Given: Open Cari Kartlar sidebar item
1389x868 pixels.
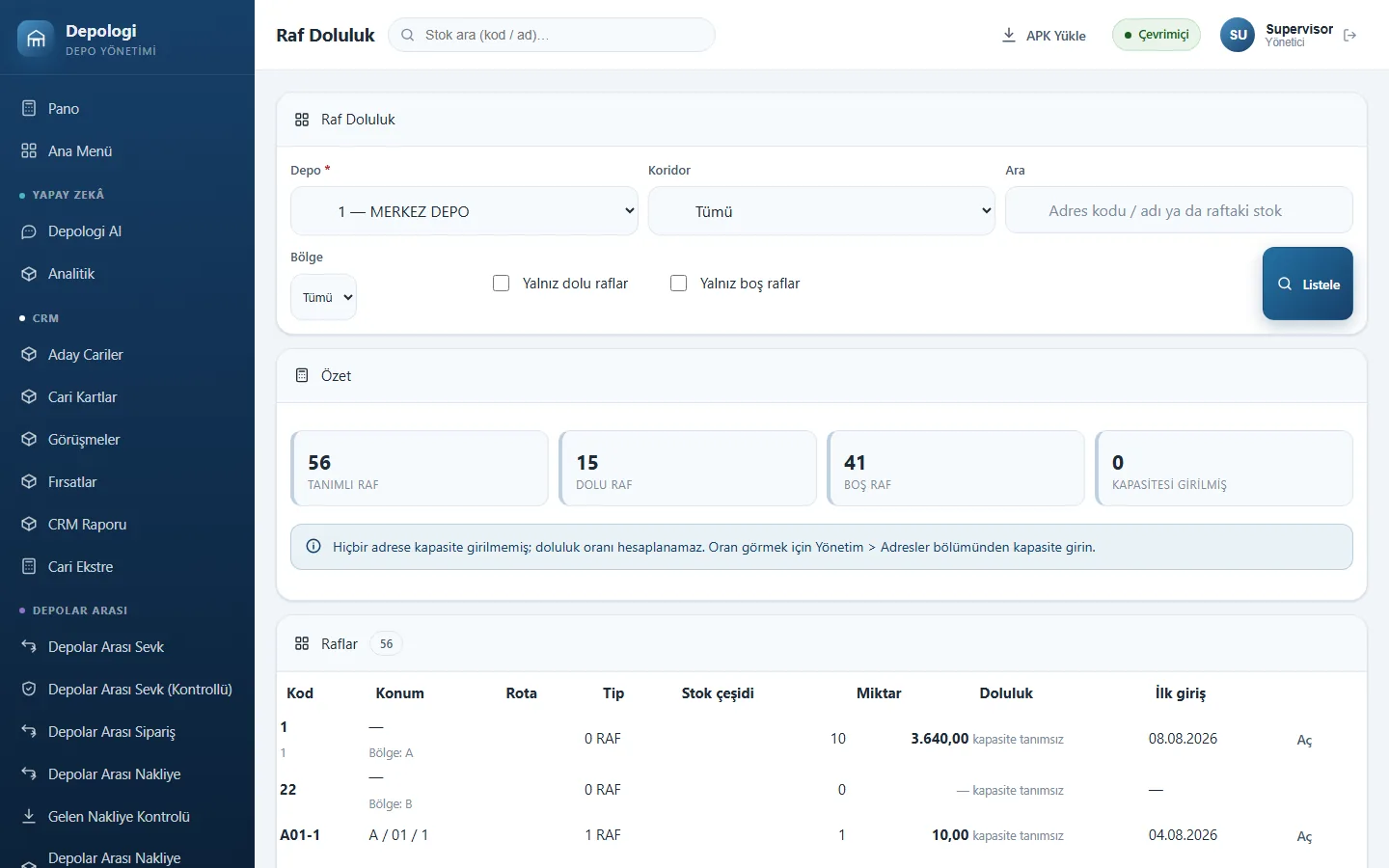Looking at the screenshot, I should (127, 397).
